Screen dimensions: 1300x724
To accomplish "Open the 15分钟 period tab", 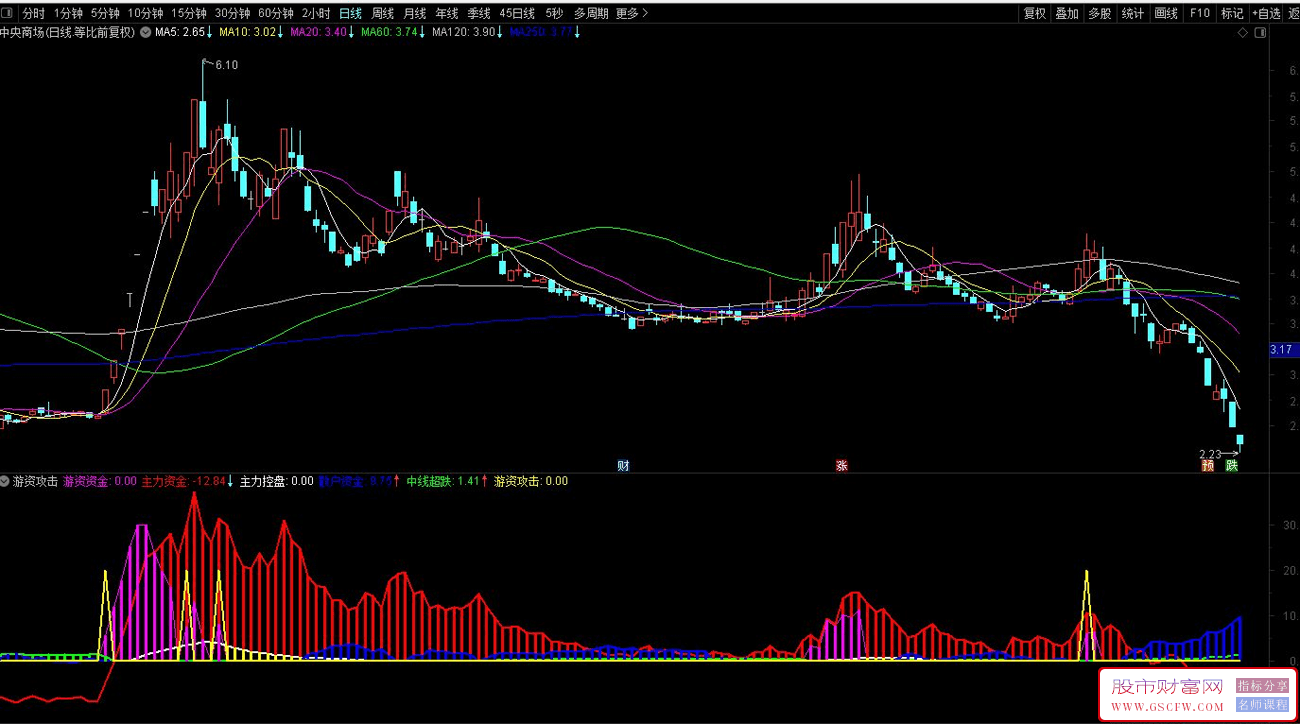I will pyautogui.click(x=189, y=13).
